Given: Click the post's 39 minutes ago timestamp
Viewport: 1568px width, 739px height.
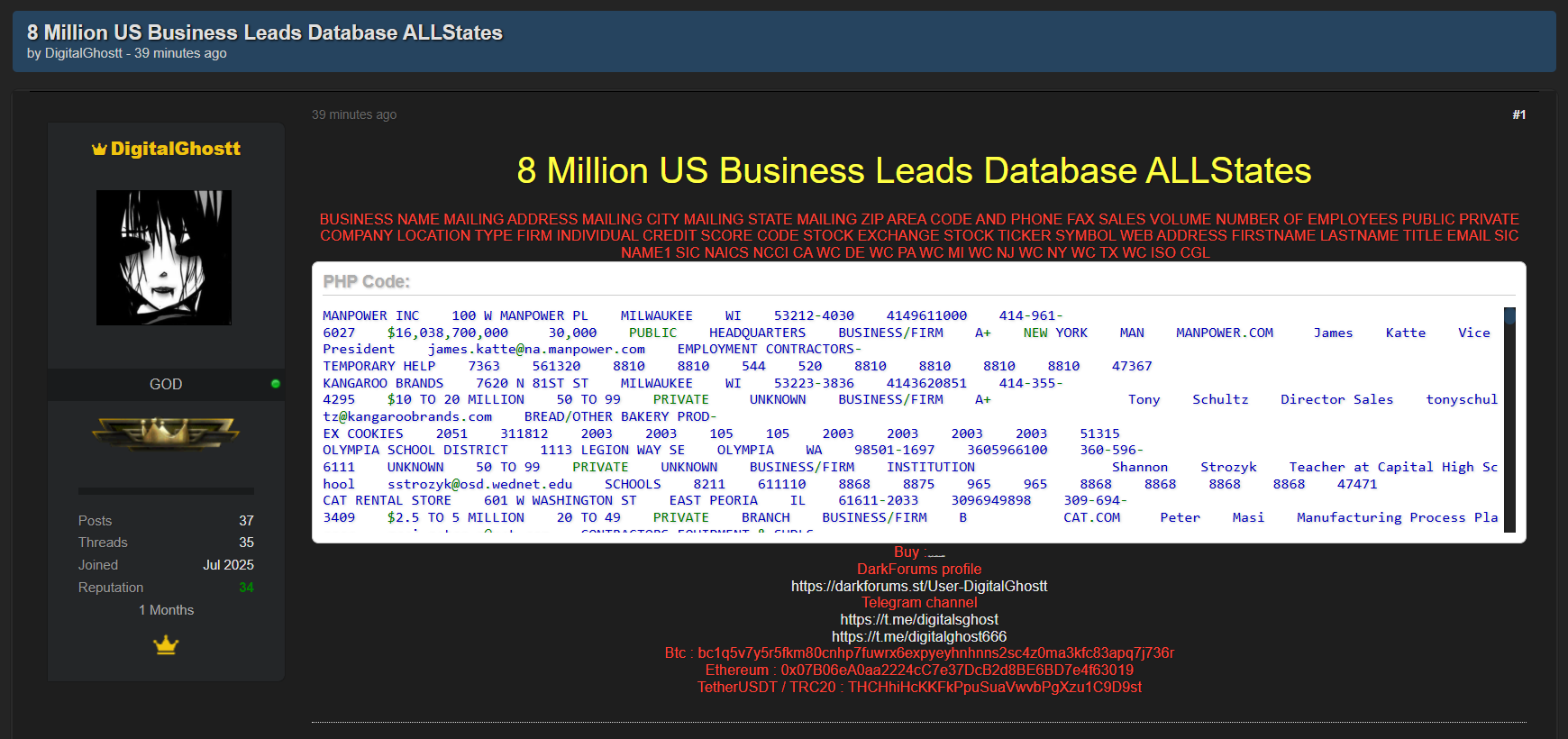Looking at the screenshot, I should coord(354,114).
